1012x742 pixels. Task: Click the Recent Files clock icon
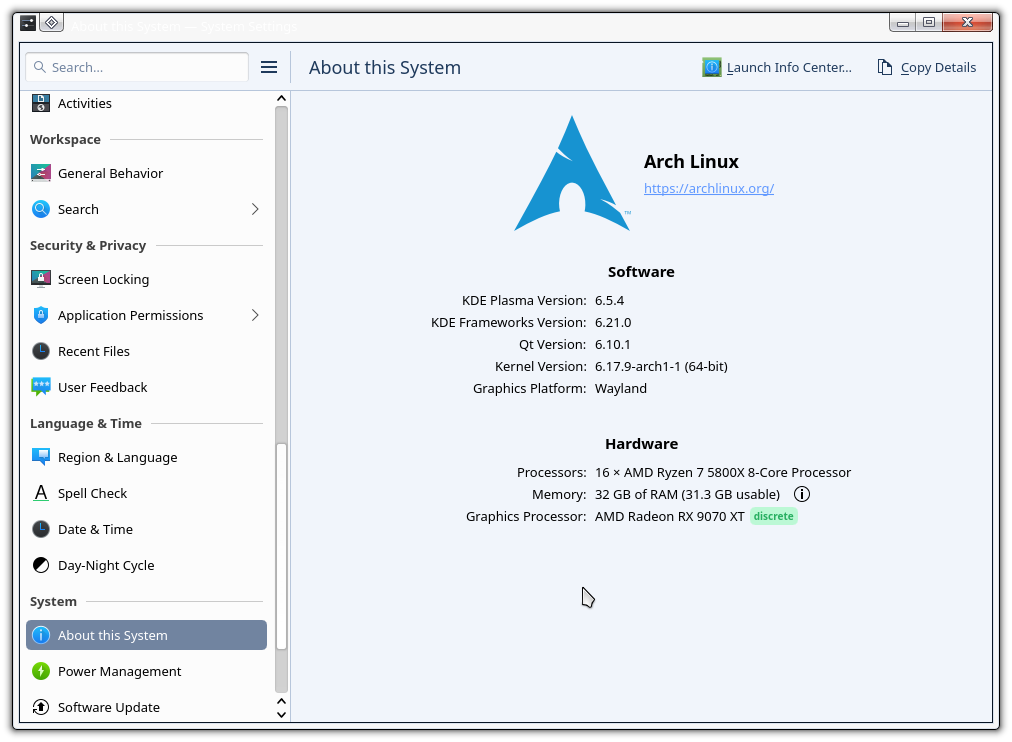point(41,351)
